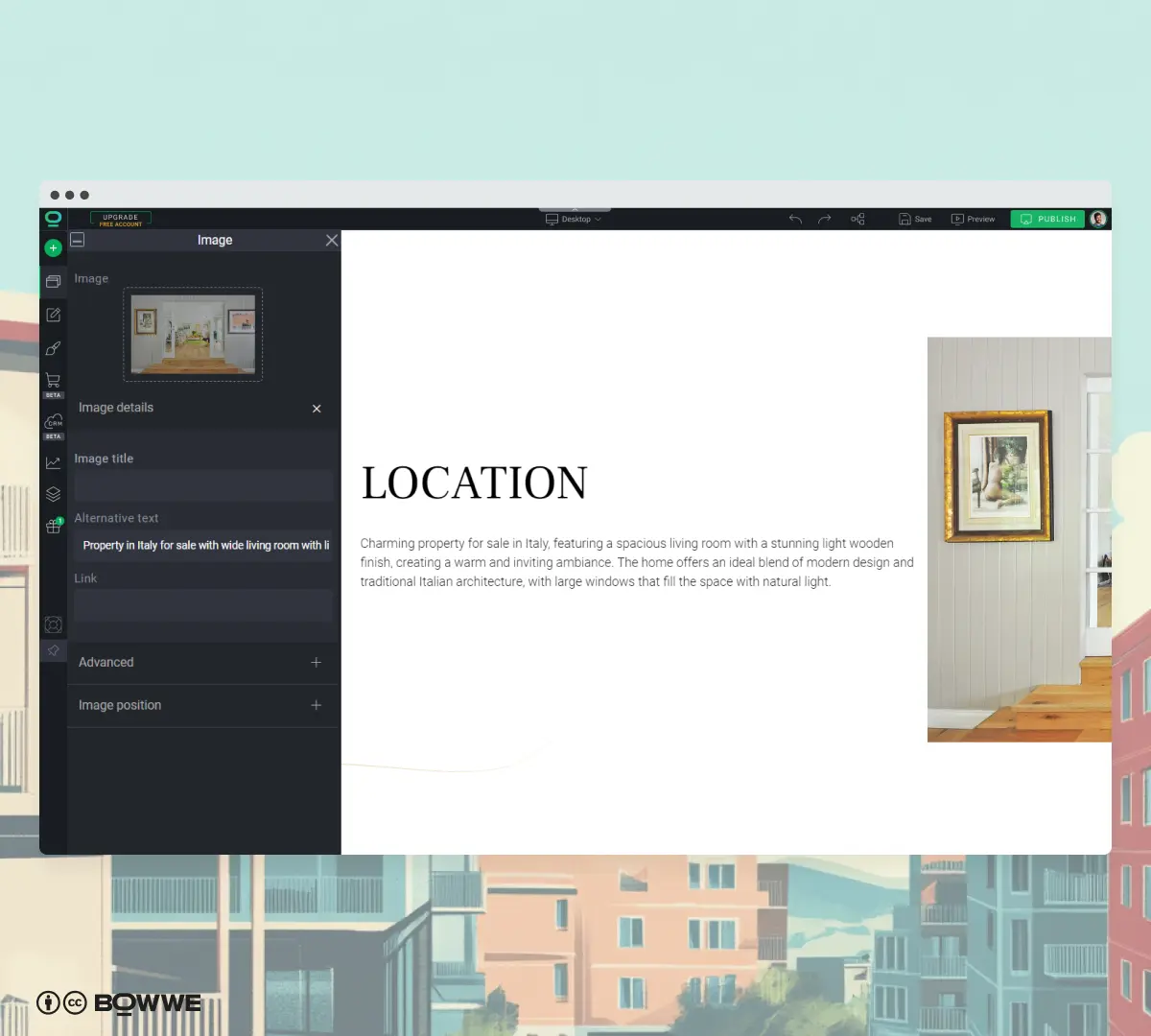Open the layers stack icon
Image resolution: width=1151 pixels, height=1036 pixels.
(53, 494)
